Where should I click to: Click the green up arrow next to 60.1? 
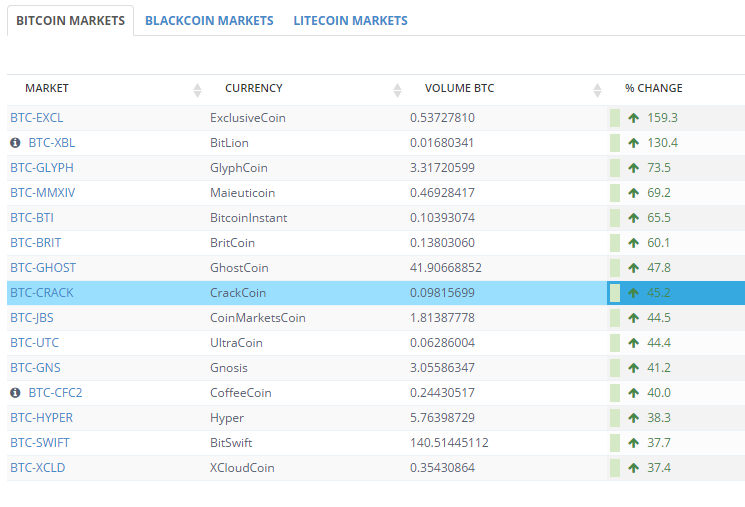tap(633, 243)
